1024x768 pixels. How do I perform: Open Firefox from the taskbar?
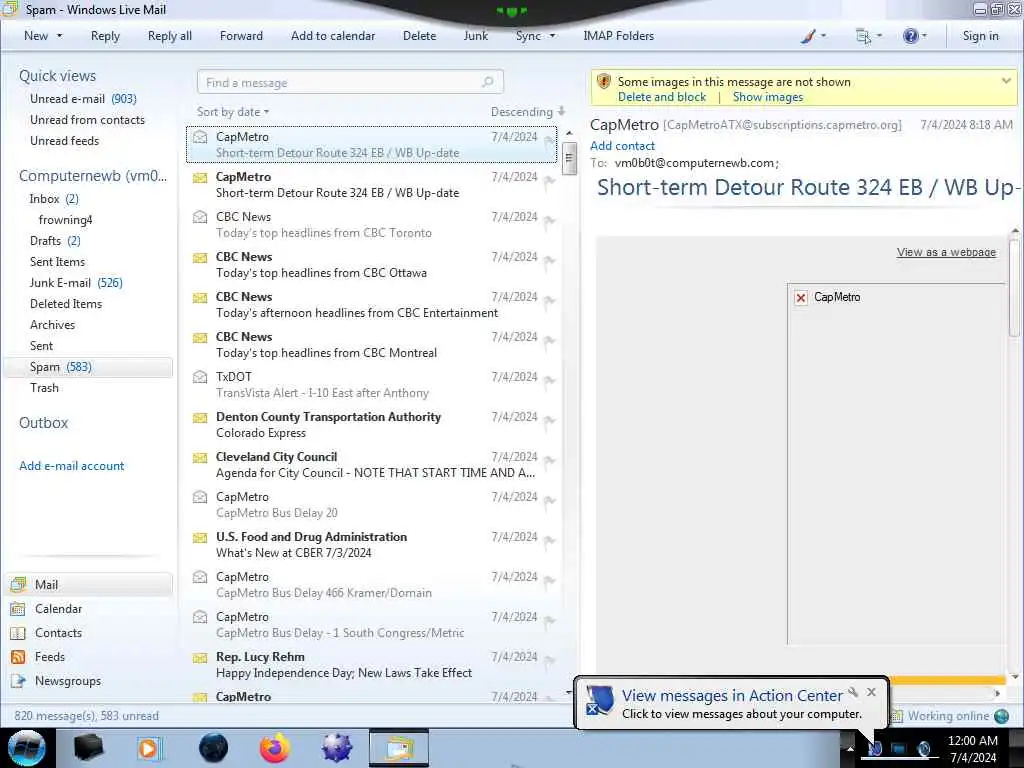[x=275, y=748]
